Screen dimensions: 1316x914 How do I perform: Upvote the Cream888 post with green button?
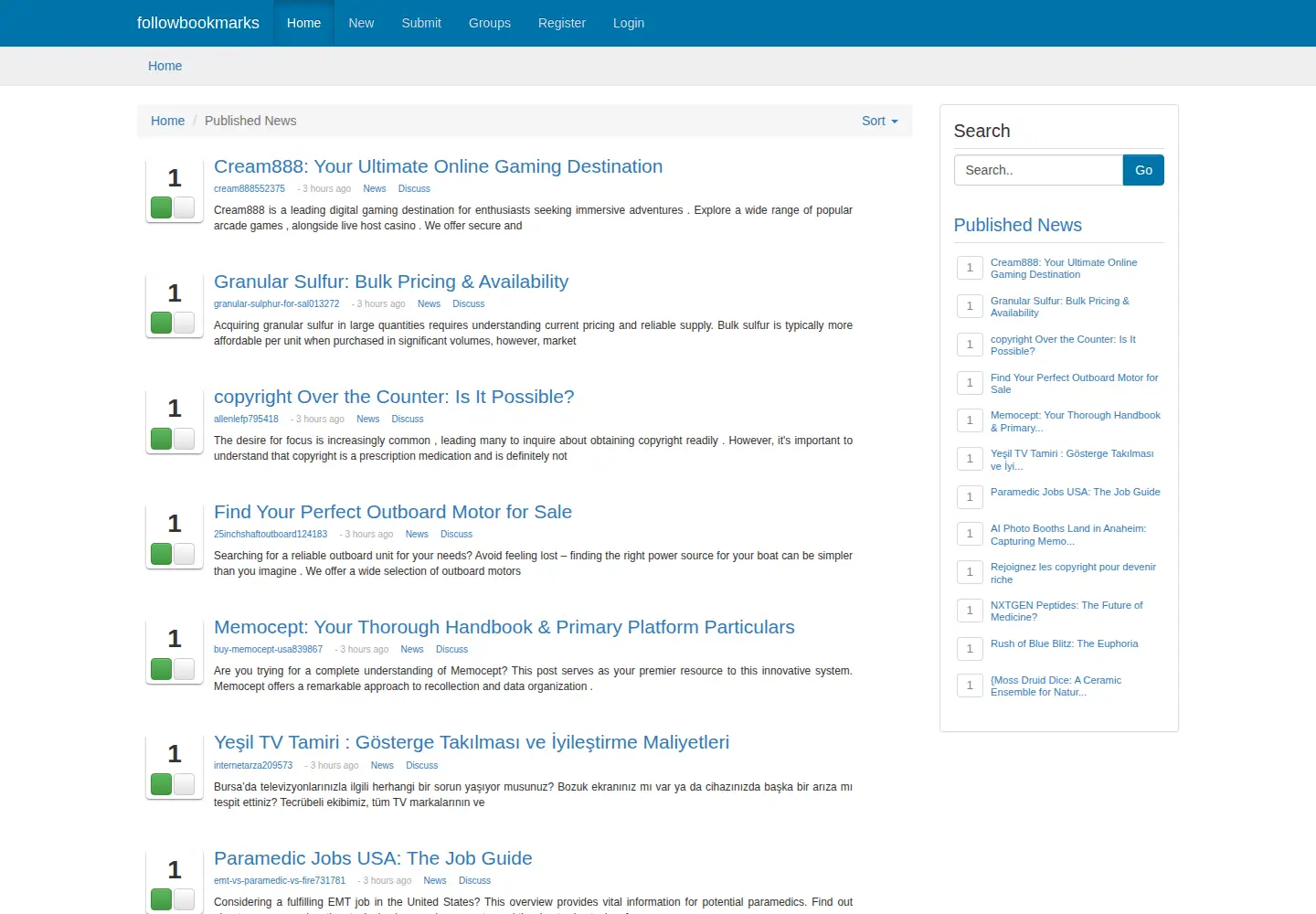(x=162, y=207)
